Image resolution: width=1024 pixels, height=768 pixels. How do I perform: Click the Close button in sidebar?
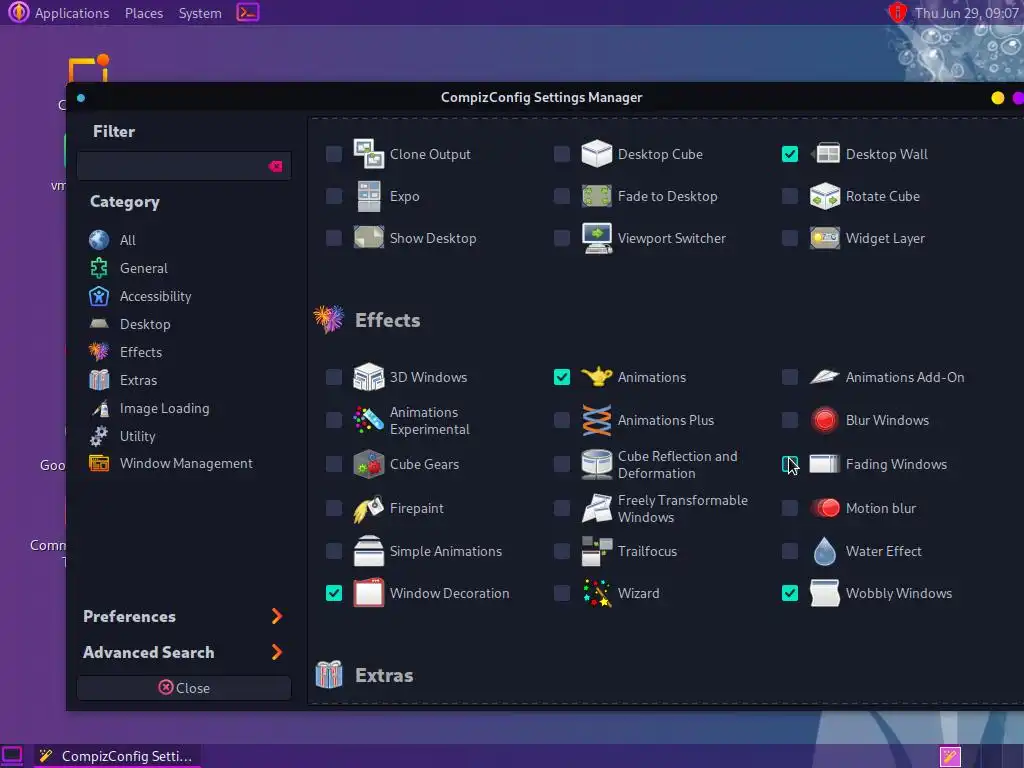(x=184, y=688)
